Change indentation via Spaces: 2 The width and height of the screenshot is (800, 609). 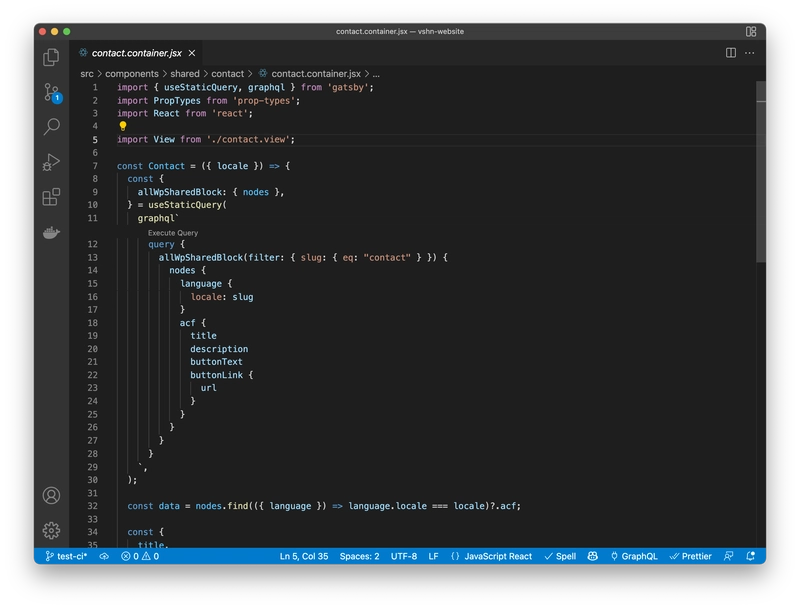[359, 556]
